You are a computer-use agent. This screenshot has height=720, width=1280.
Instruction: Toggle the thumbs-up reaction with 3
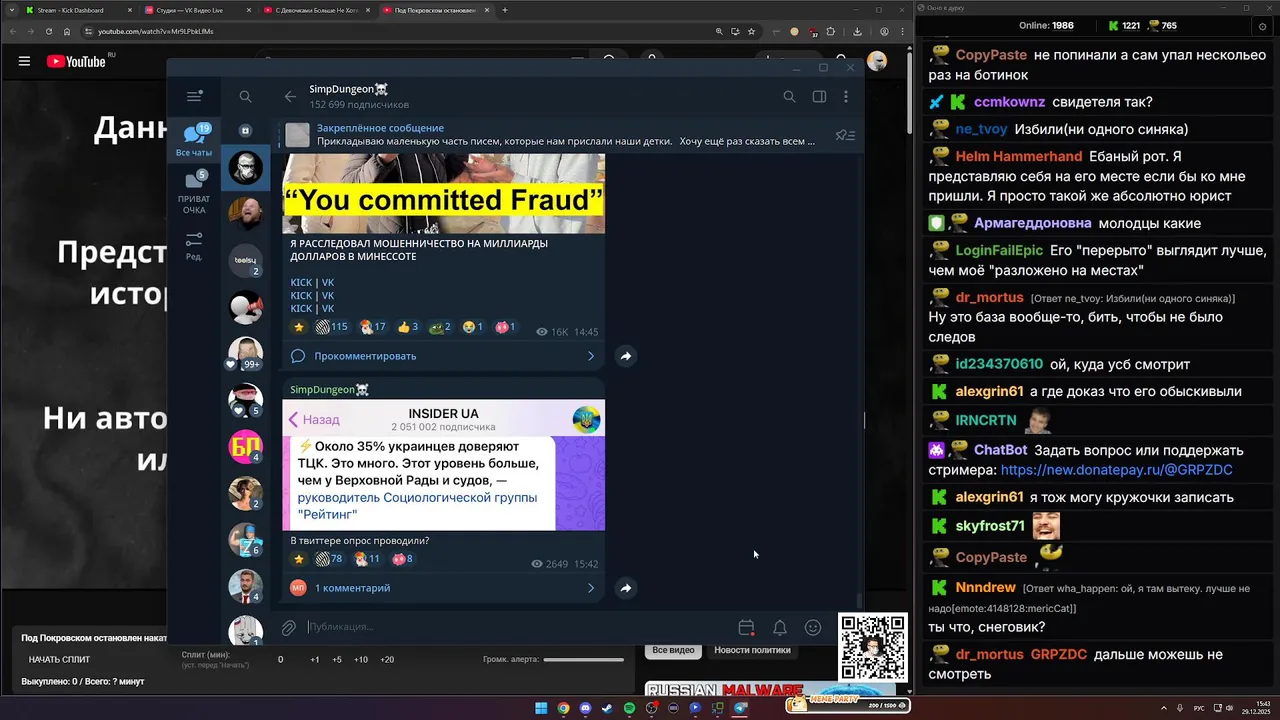pos(408,327)
